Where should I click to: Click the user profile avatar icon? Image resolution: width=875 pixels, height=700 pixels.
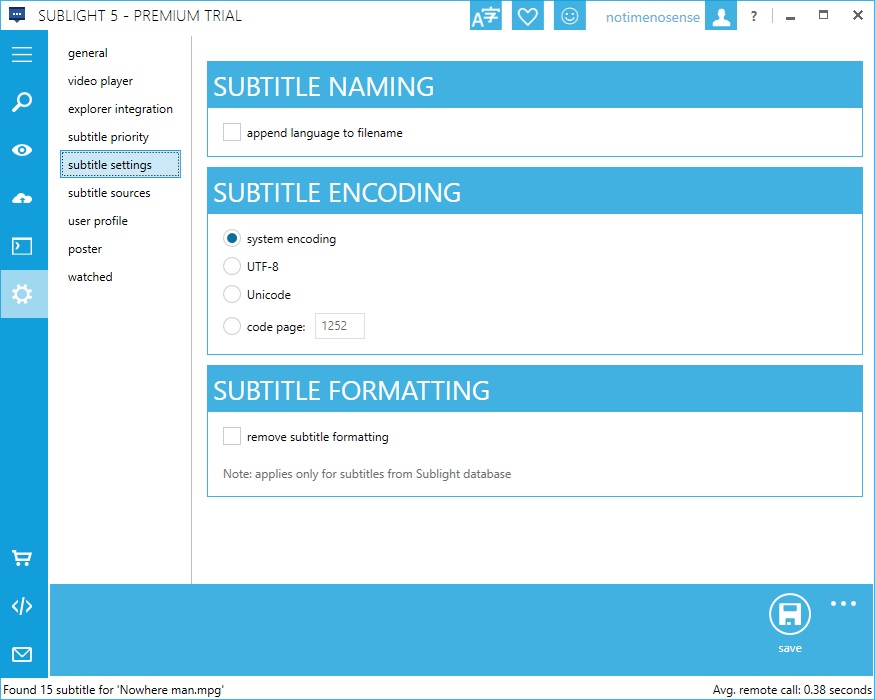click(x=721, y=16)
